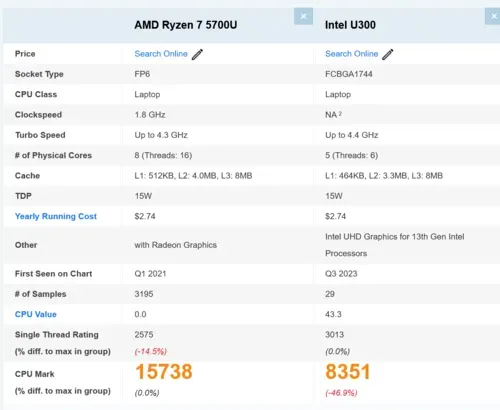The width and height of the screenshot is (500, 410).
Task: Click the L1: 464KB cache value
Action: click(384, 176)
